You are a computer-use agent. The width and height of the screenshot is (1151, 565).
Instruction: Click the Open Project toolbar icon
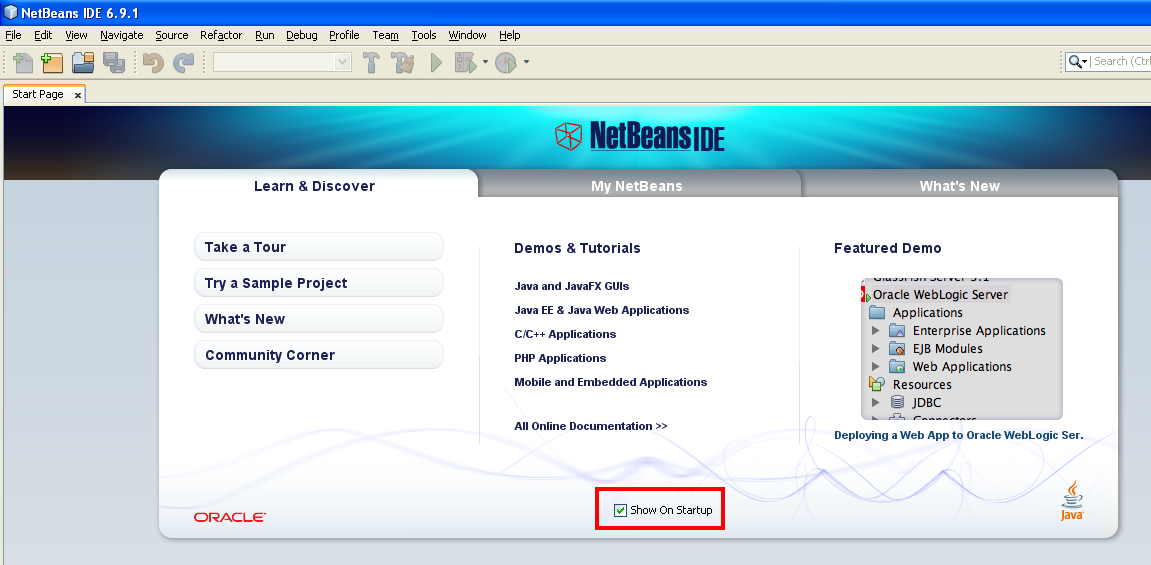tap(83, 62)
